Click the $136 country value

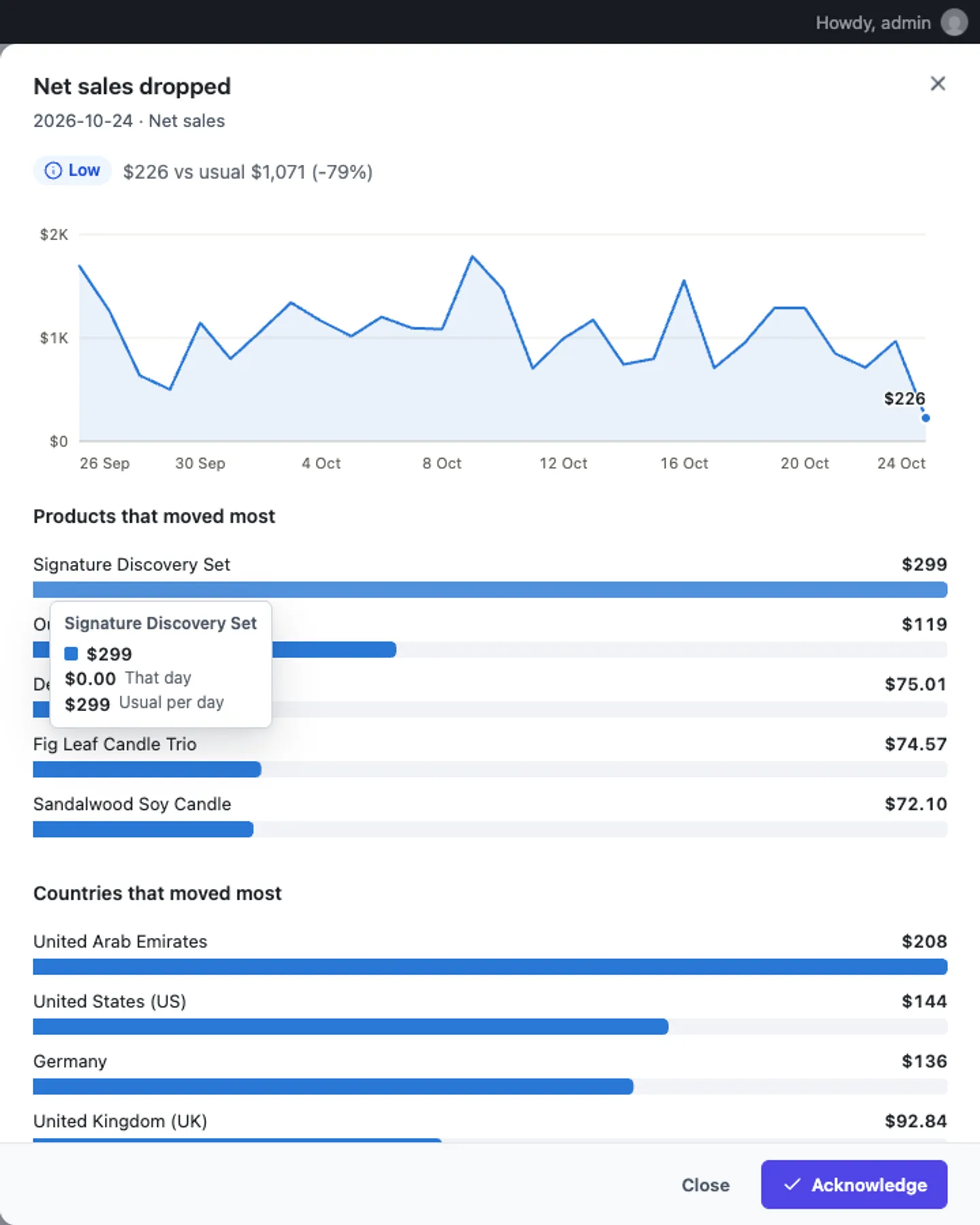click(x=924, y=1061)
